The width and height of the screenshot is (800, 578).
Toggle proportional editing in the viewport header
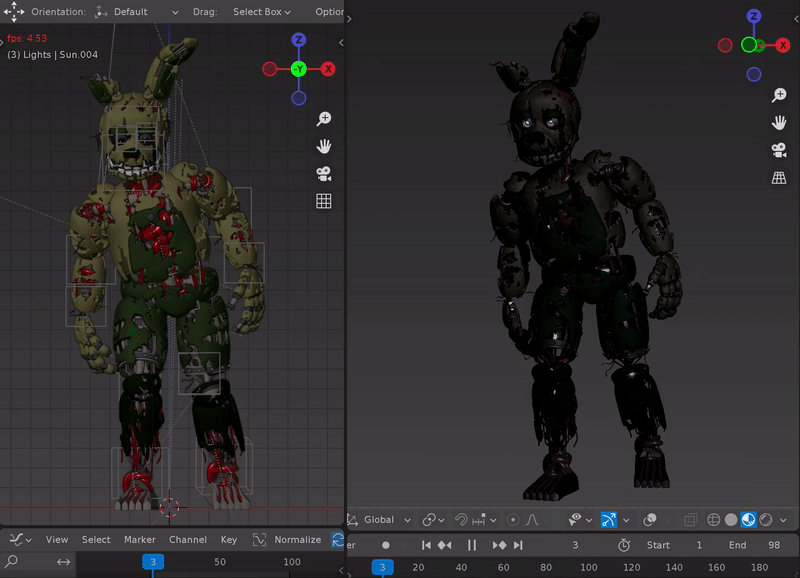point(513,520)
